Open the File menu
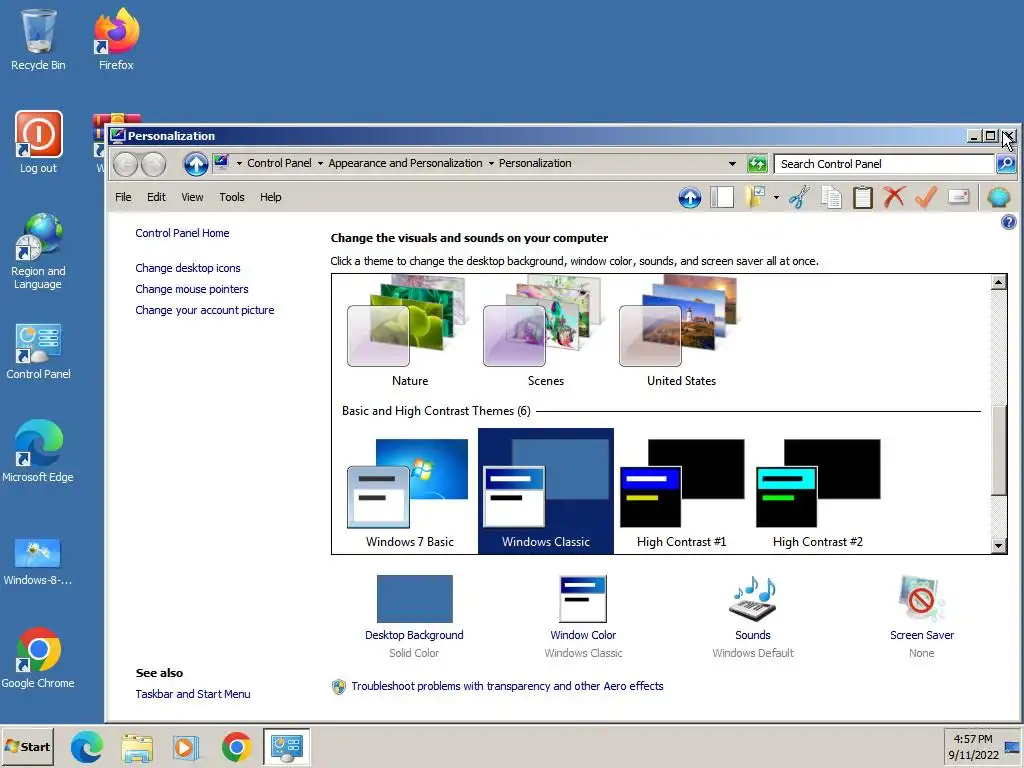The width and height of the screenshot is (1024, 768). point(123,197)
